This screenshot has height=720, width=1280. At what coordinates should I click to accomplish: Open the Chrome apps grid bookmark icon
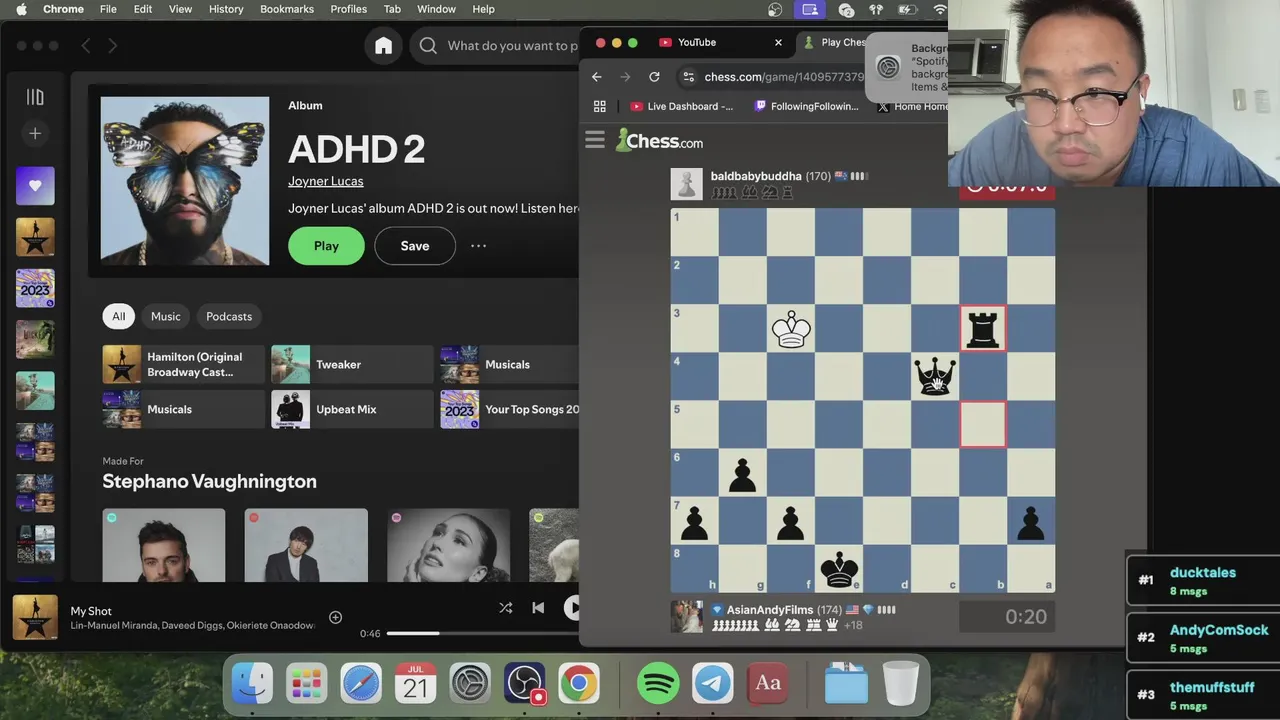pyautogui.click(x=600, y=106)
